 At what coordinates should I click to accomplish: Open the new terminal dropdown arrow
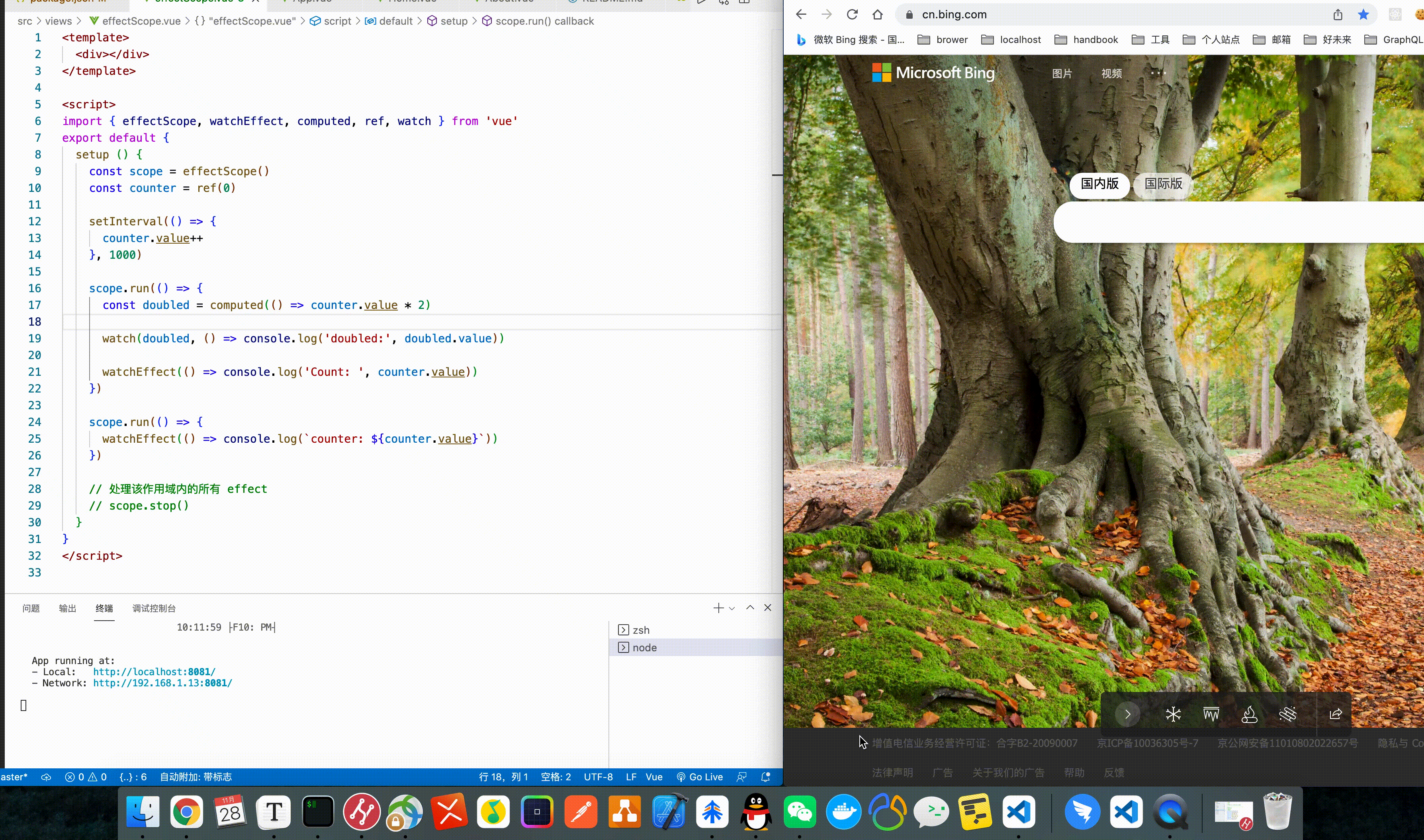pyautogui.click(x=732, y=608)
